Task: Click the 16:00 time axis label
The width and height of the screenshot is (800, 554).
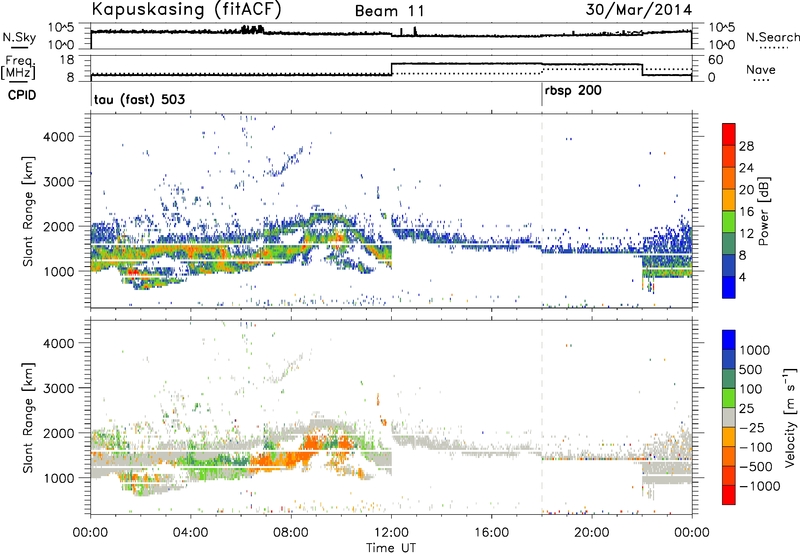Action: (x=491, y=533)
